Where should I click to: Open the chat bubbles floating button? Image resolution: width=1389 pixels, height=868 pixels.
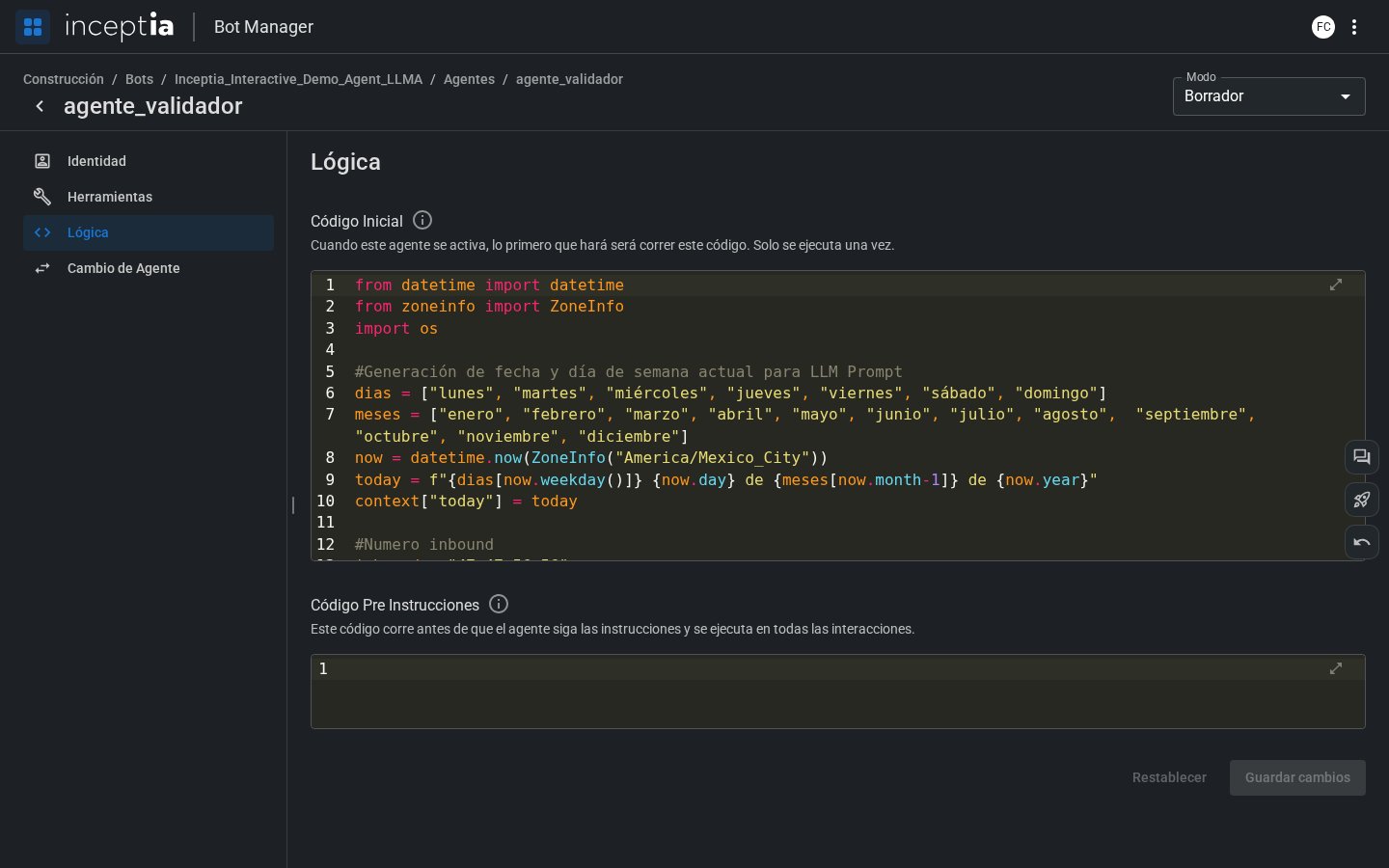[x=1362, y=457]
